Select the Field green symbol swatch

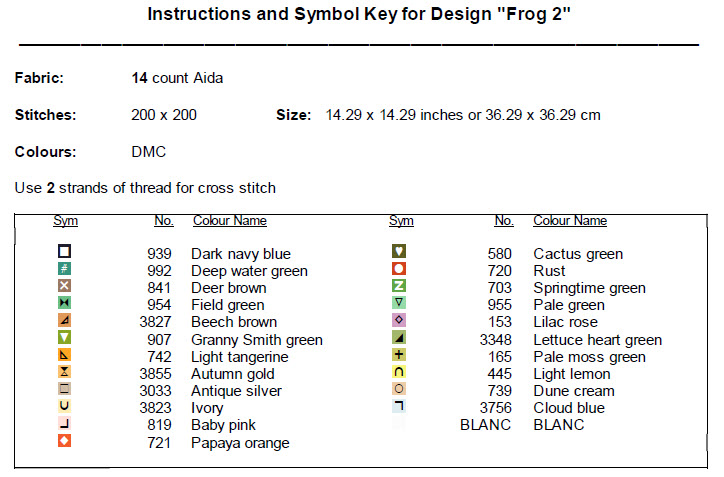pos(65,303)
